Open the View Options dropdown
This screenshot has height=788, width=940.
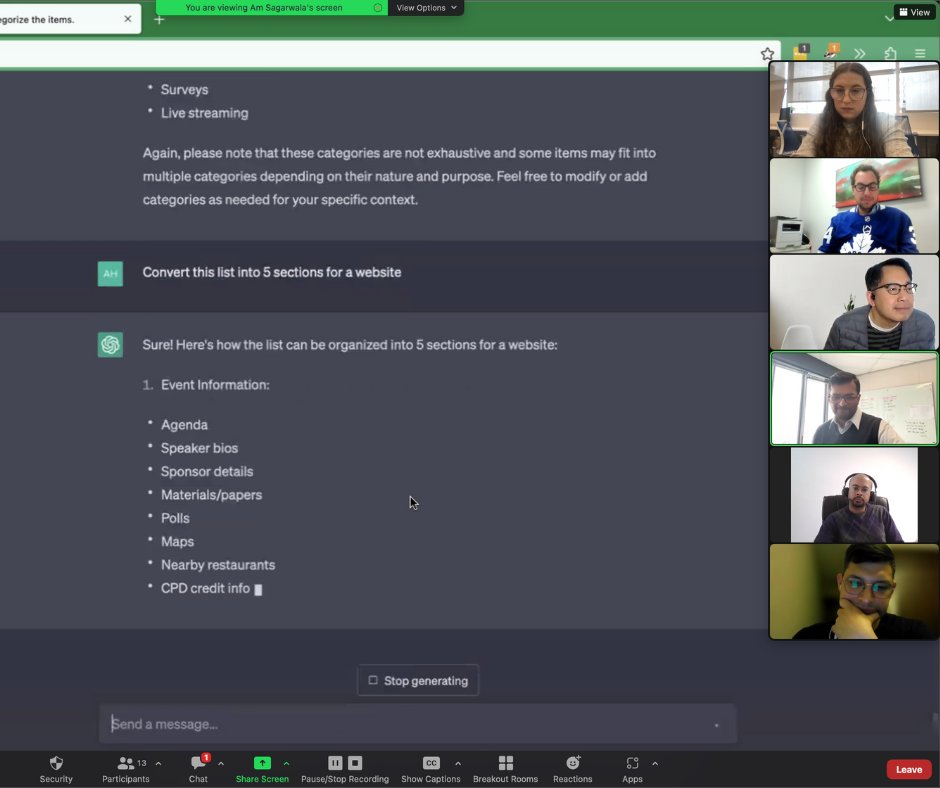click(x=426, y=8)
